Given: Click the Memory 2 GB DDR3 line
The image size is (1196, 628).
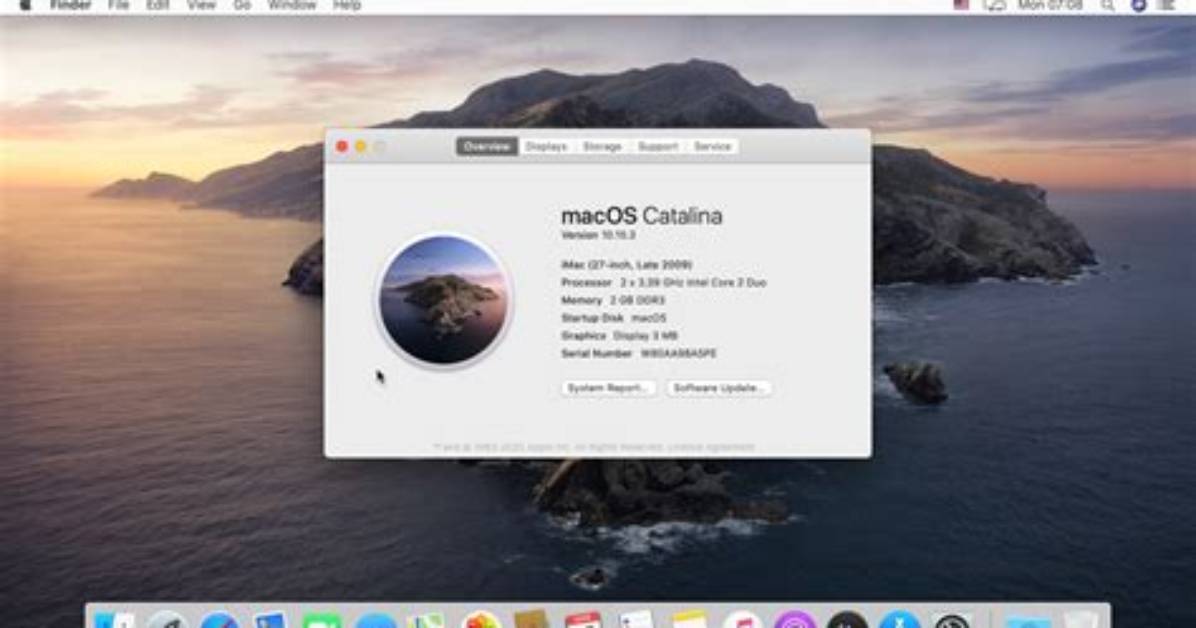Looking at the screenshot, I should point(612,301).
